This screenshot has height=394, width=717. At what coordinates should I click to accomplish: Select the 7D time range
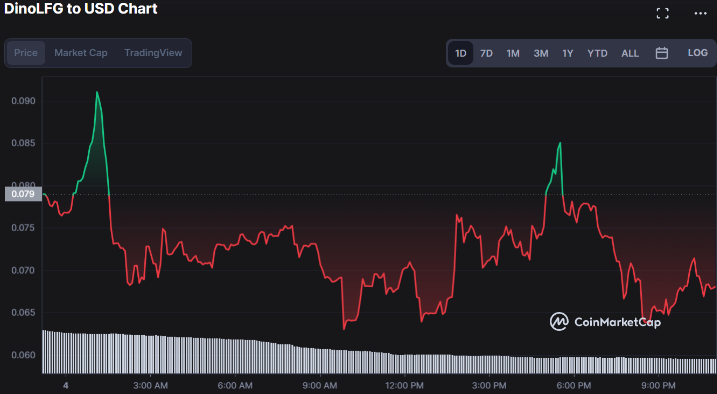pos(487,53)
